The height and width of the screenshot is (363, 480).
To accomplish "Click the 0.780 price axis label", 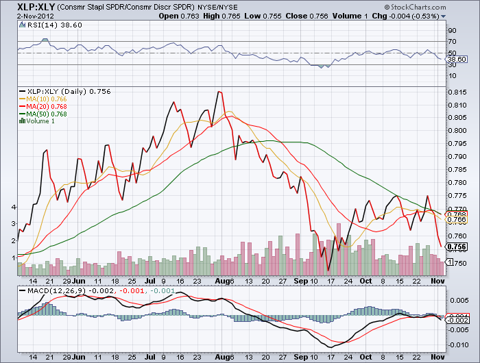I will 457,183.
